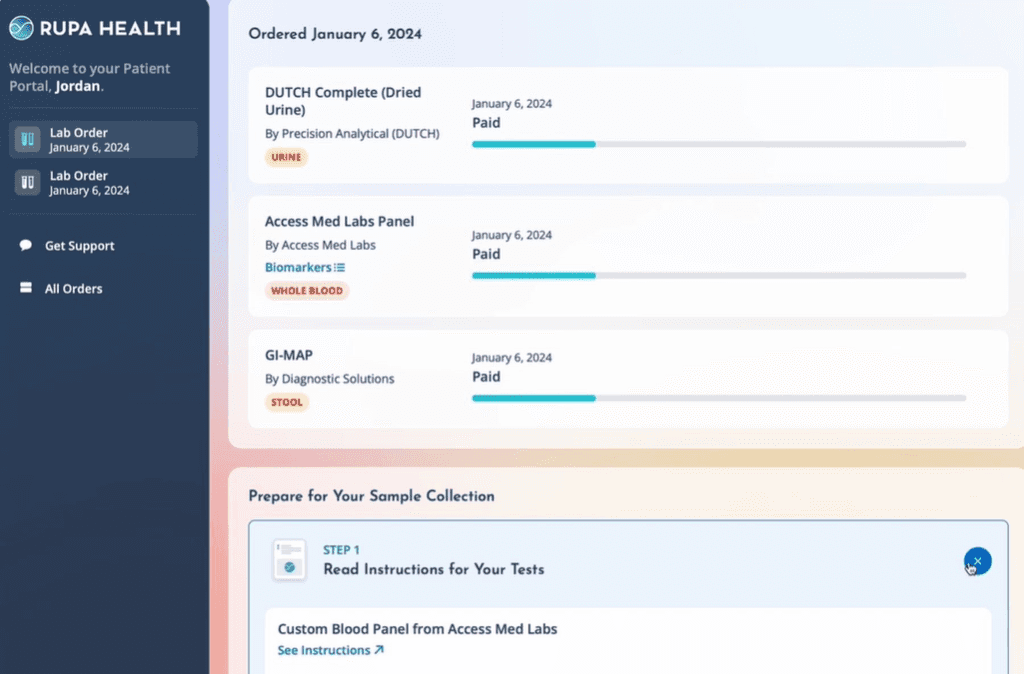The image size is (1024, 674).
Task: Click the All Orders list icon
Action: [23, 288]
